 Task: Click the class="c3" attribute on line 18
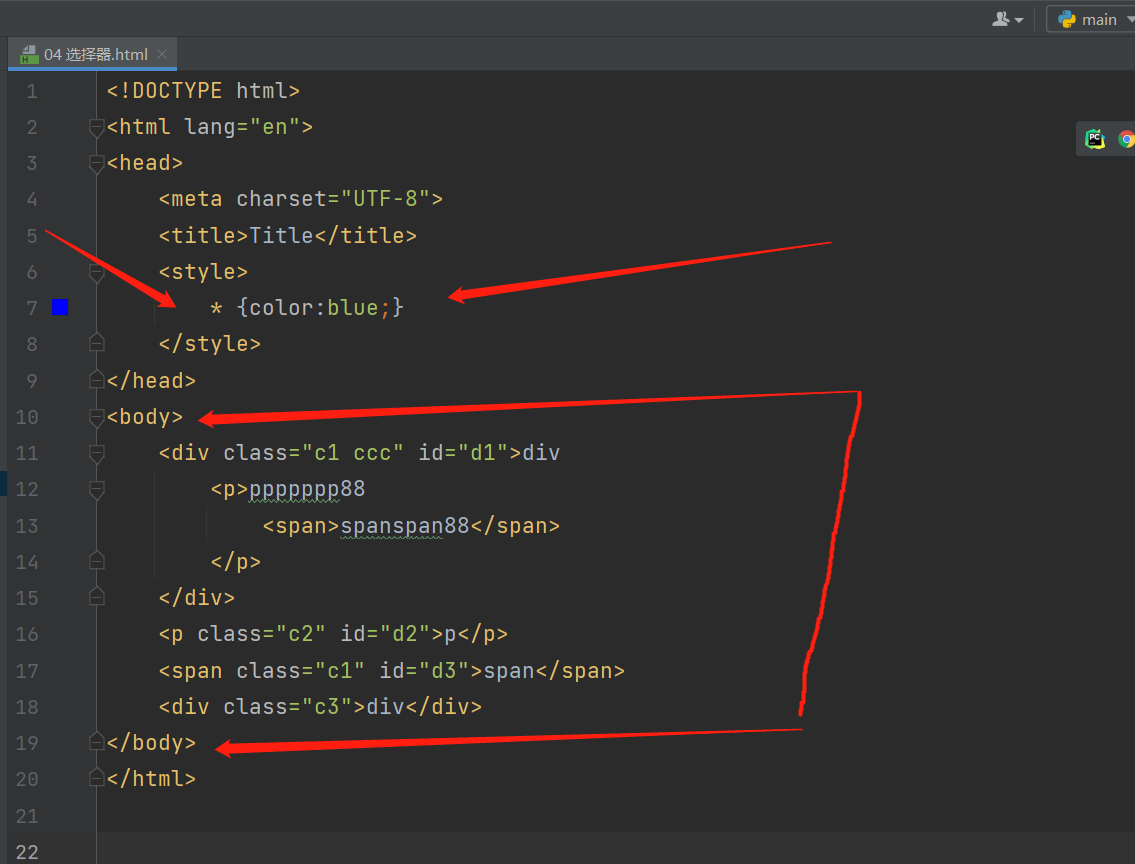(287, 706)
